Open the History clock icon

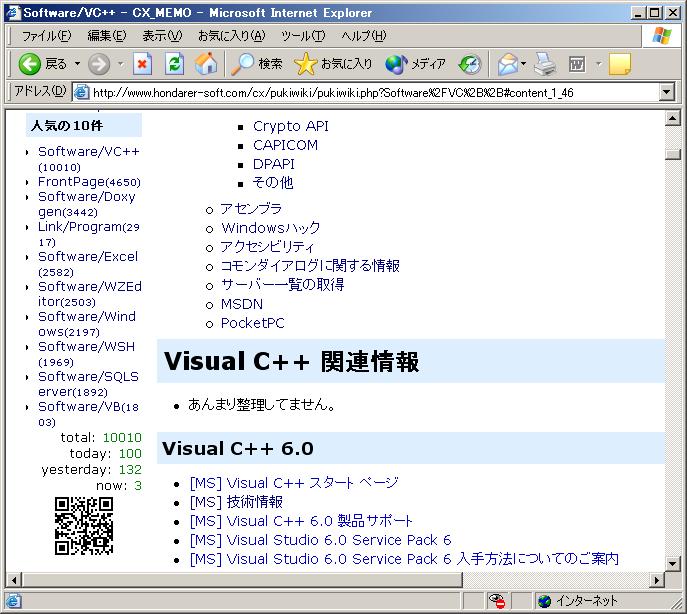[x=470, y=64]
